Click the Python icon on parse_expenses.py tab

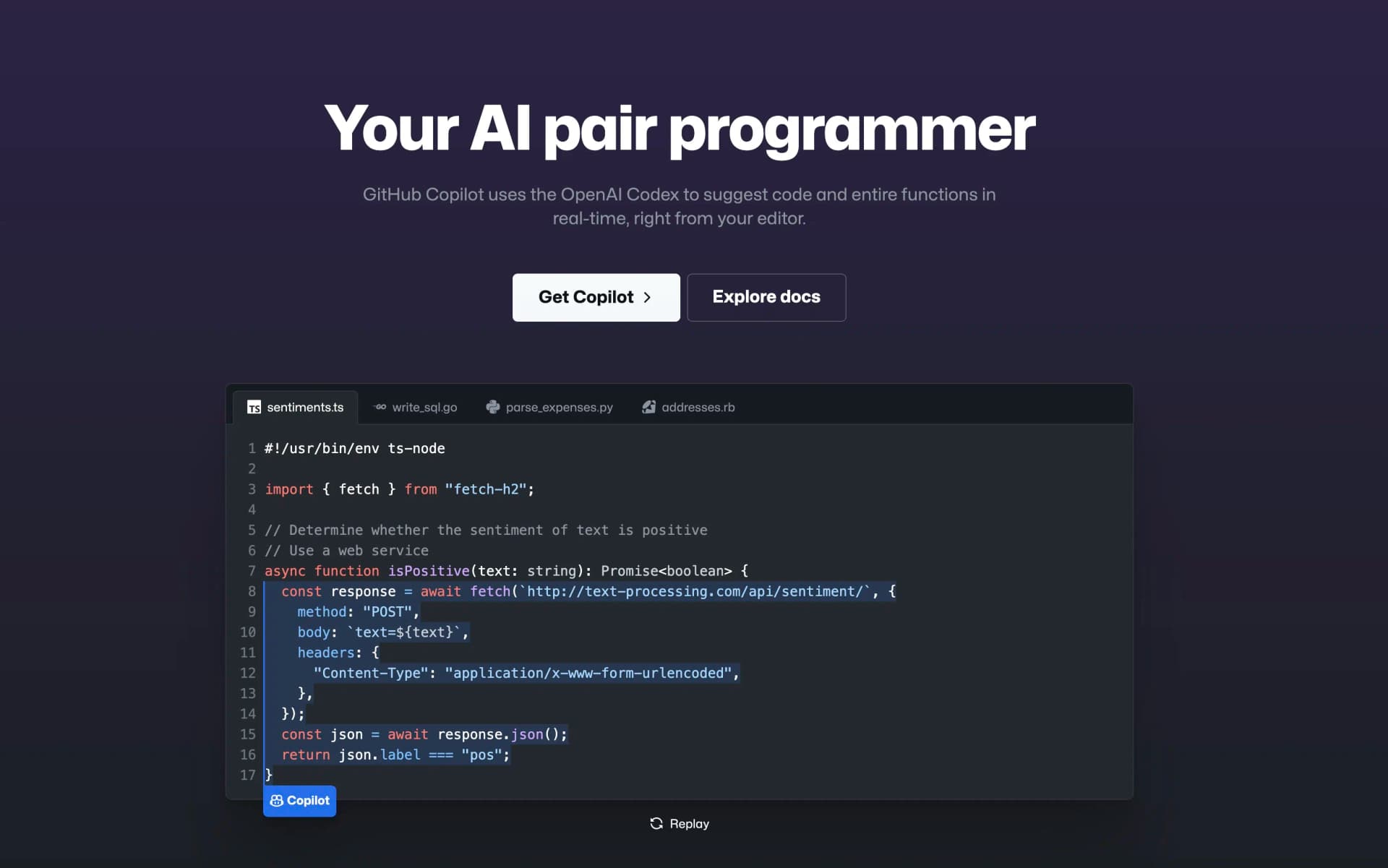pyautogui.click(x=493, y=407)
